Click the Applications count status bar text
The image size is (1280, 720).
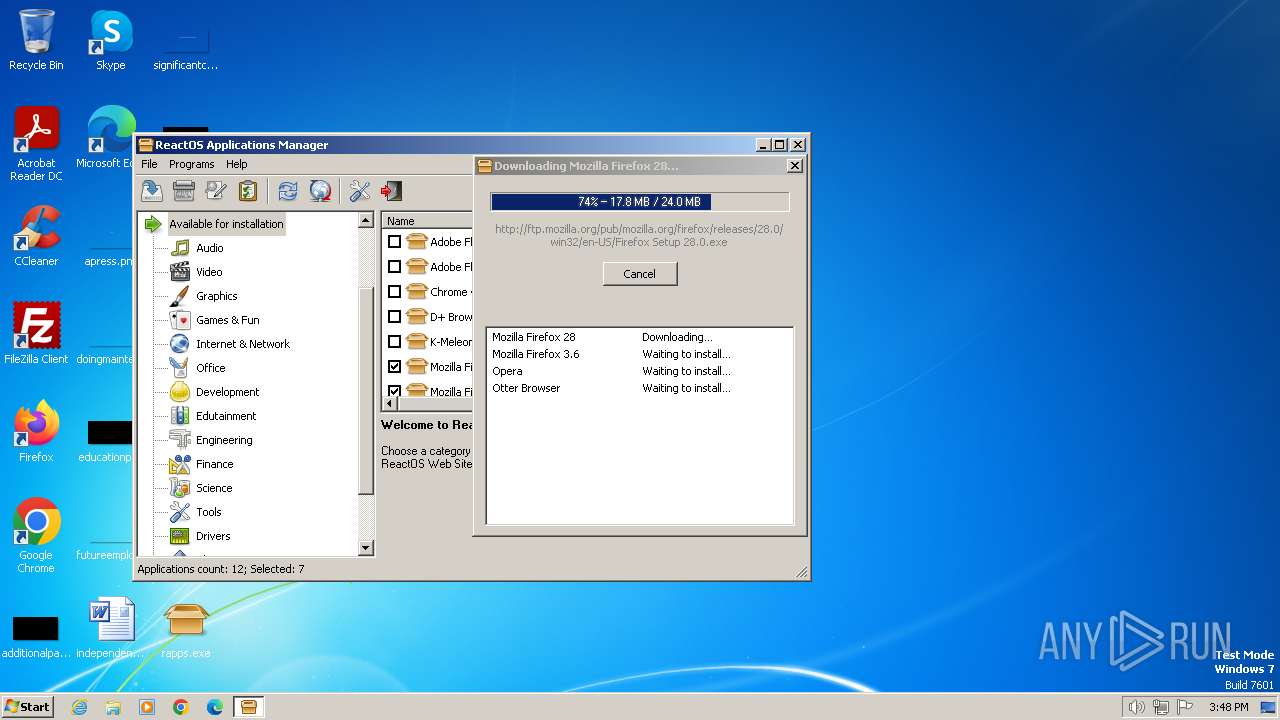pyautogui.click(x=221, y=569)
